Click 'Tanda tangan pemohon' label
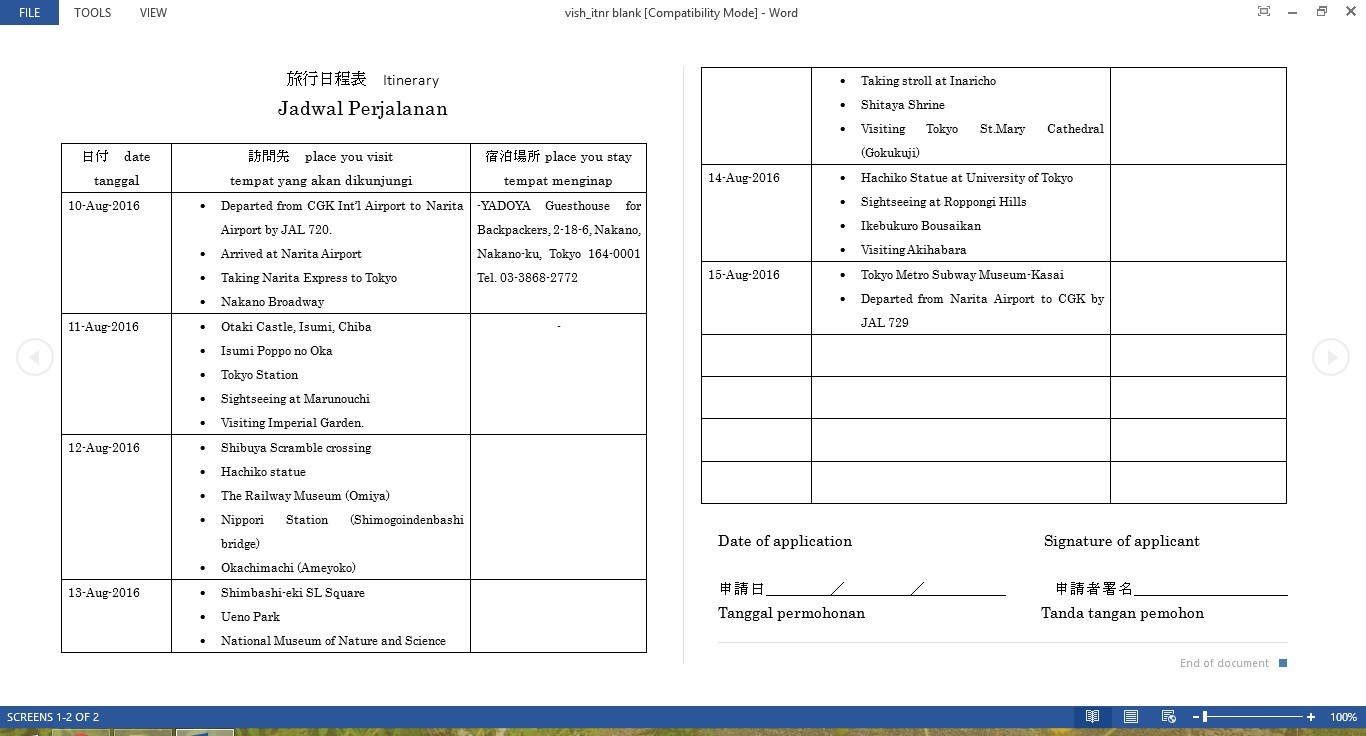 coord(1122,613)
